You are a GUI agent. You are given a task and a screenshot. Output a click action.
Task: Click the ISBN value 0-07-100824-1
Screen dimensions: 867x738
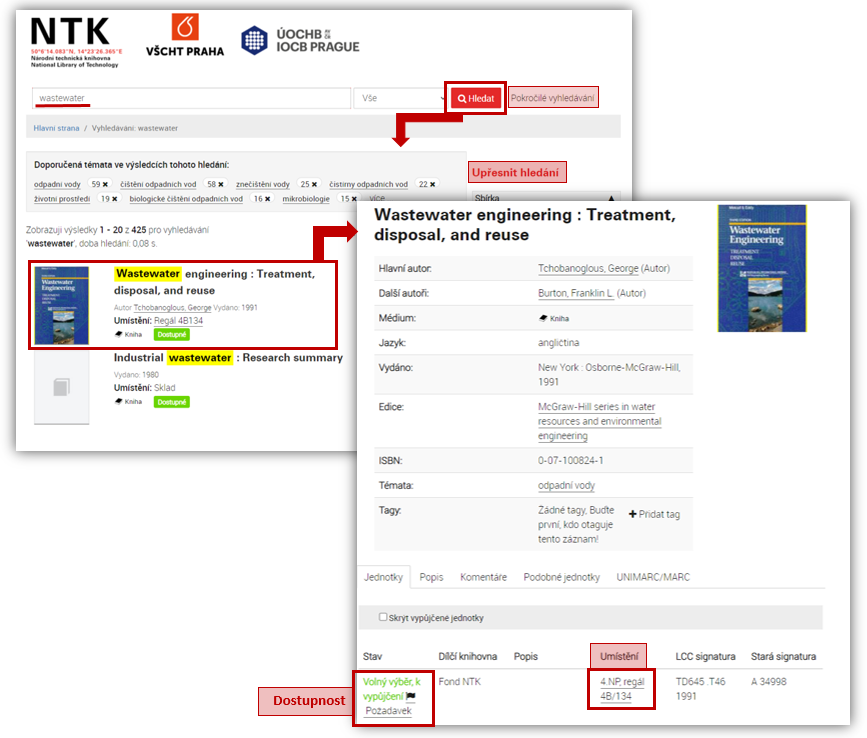tap(571, 460)
